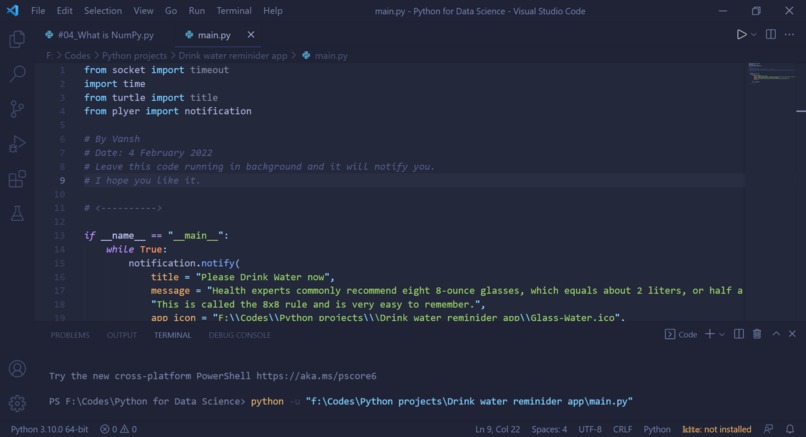The image size is (806, 437).
Task: Change indentation via Spaces: 4
Action: (x=549, y=429)
